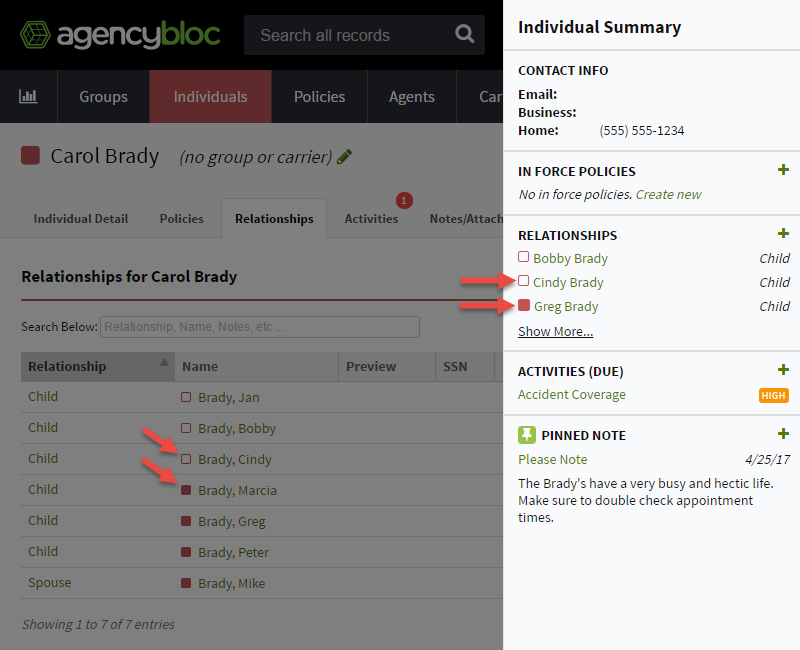This screenshot has width=800, height=650.
Task: Toggle the checkbox beside Bobby Brady
Action: [525, 257]
